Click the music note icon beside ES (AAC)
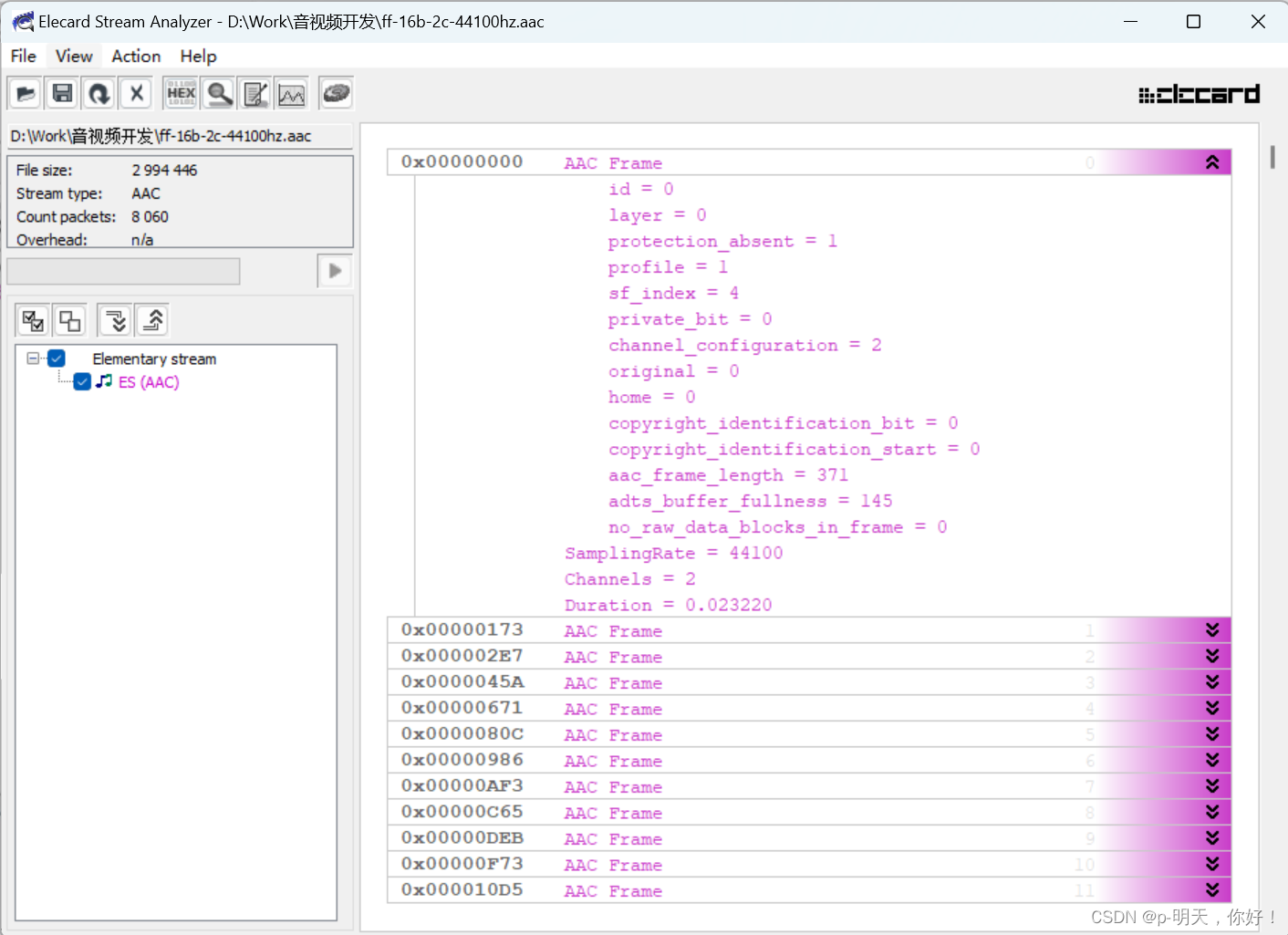The width and height of the screenshot is (1288, 935). coord(104,381)
